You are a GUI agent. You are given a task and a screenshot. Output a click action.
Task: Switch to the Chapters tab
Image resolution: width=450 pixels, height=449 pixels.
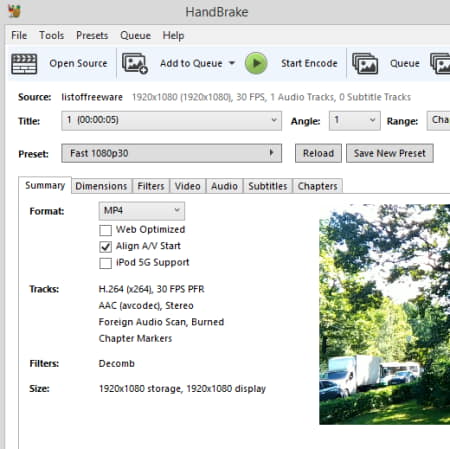pos(318,186)
